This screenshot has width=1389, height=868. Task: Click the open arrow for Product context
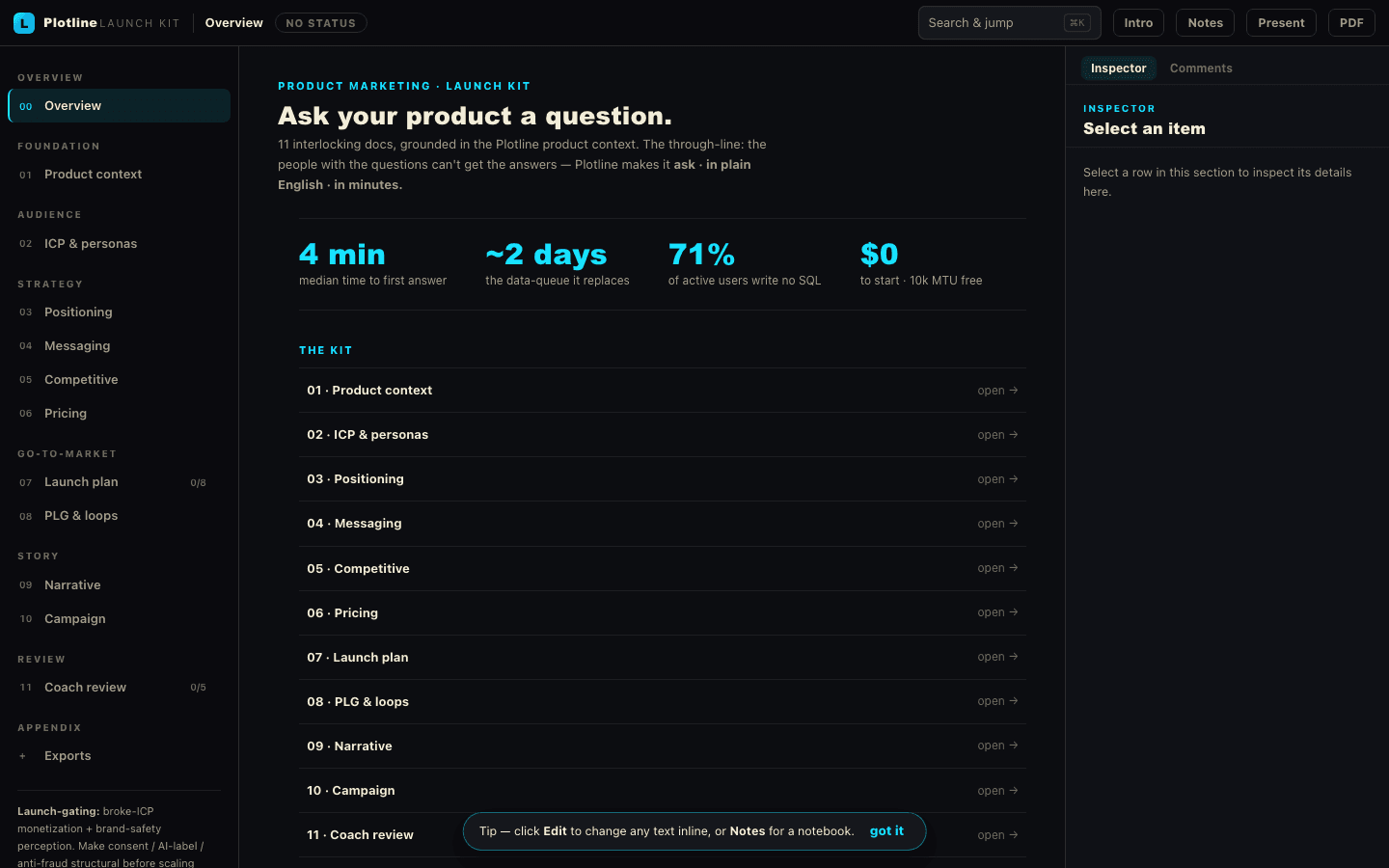997,391
